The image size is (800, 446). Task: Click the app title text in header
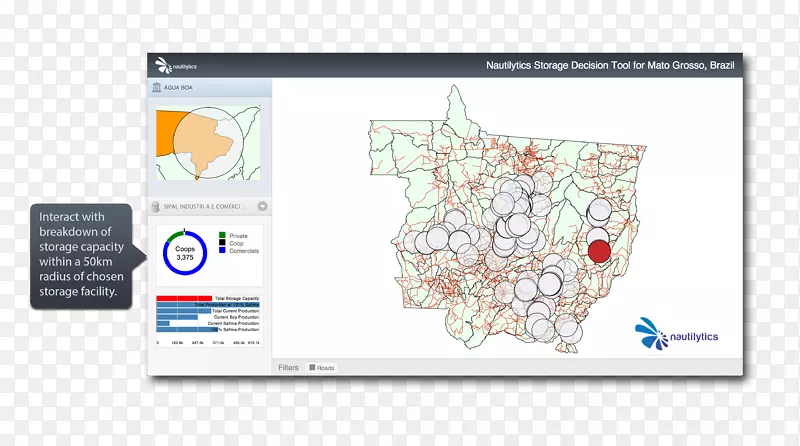click(x=608, y=66)
